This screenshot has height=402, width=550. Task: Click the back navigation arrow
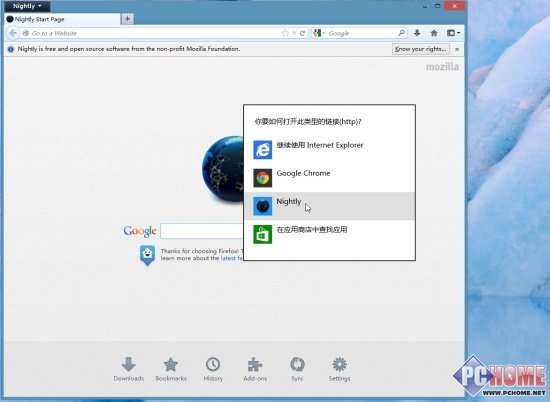[x=13, y=33]
